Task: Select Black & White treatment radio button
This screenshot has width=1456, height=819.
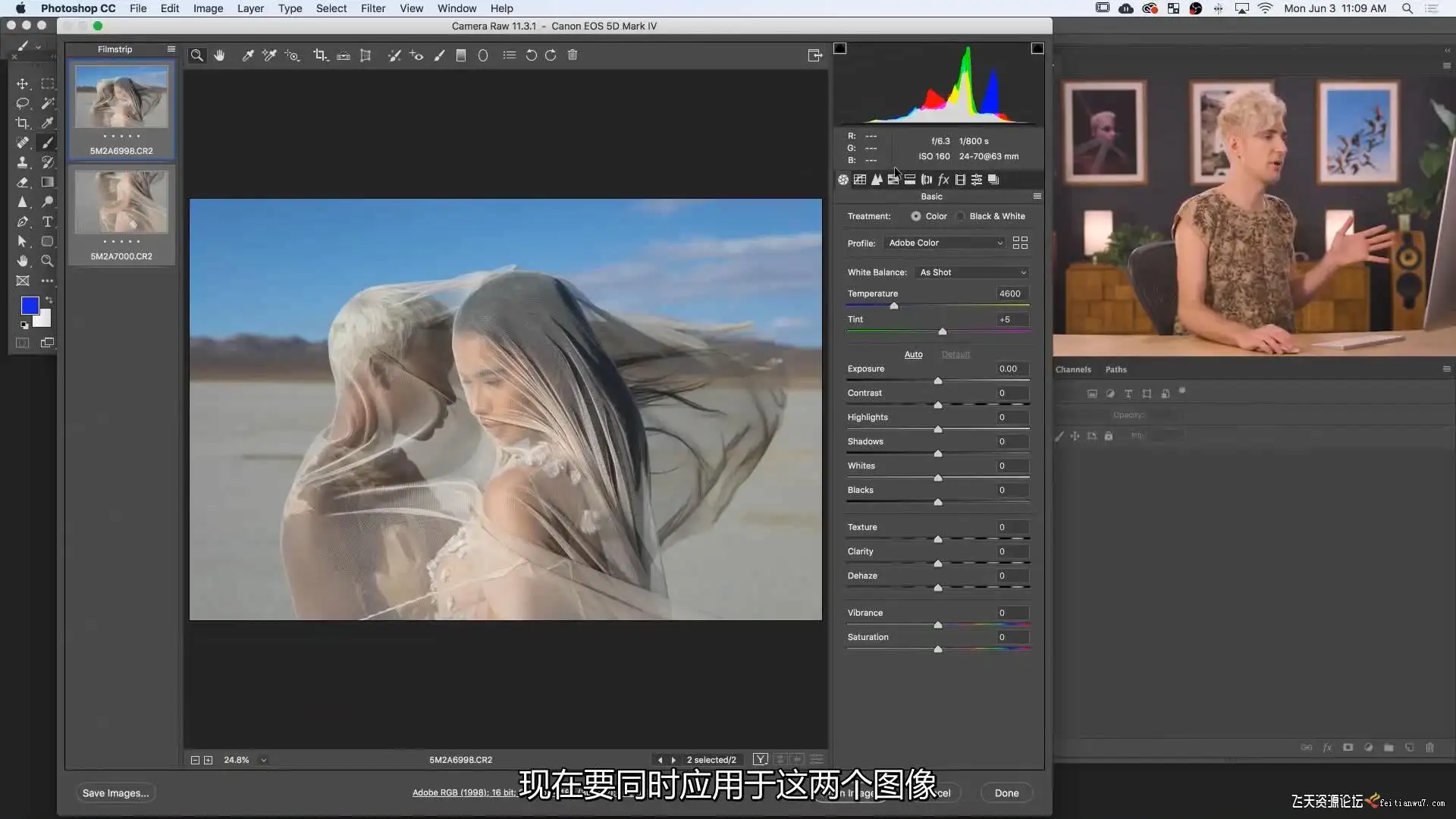Action: pyautogui.click(x=961, y=216)
